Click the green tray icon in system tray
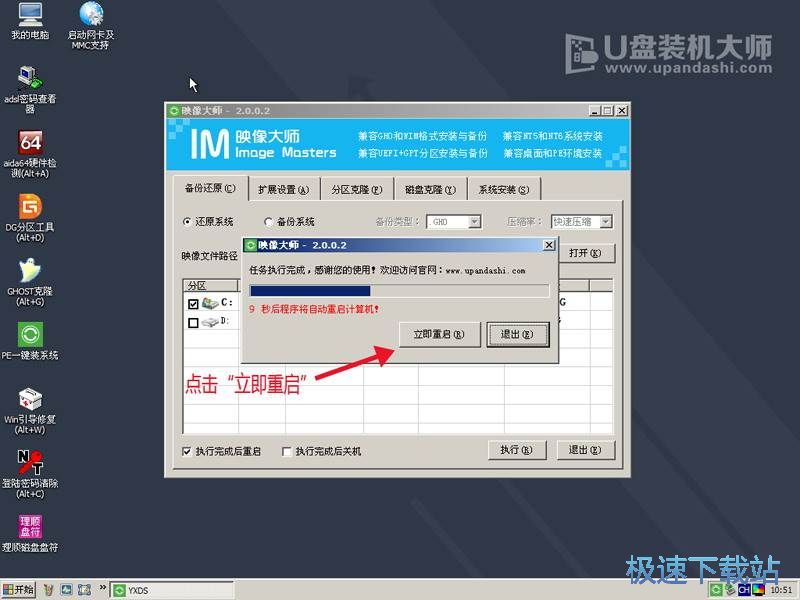Screen dimensions: 800x600 tap(716, 590)
